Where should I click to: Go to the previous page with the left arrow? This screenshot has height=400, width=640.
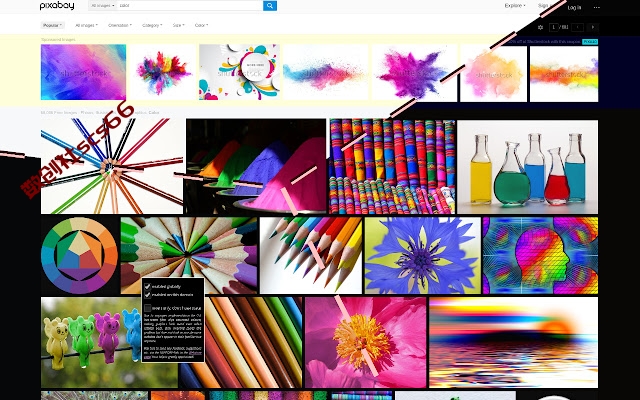pos(577,27)
